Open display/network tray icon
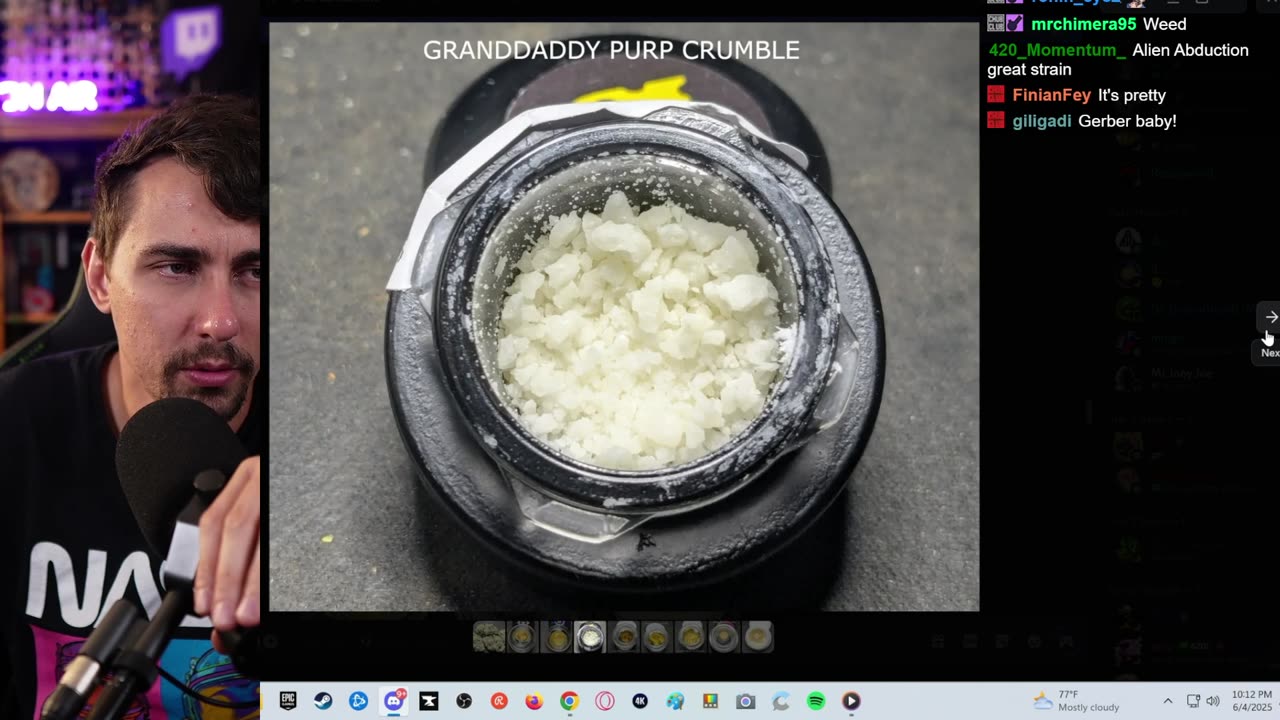Screen dimensions: 1280x720 point(1193,701)
